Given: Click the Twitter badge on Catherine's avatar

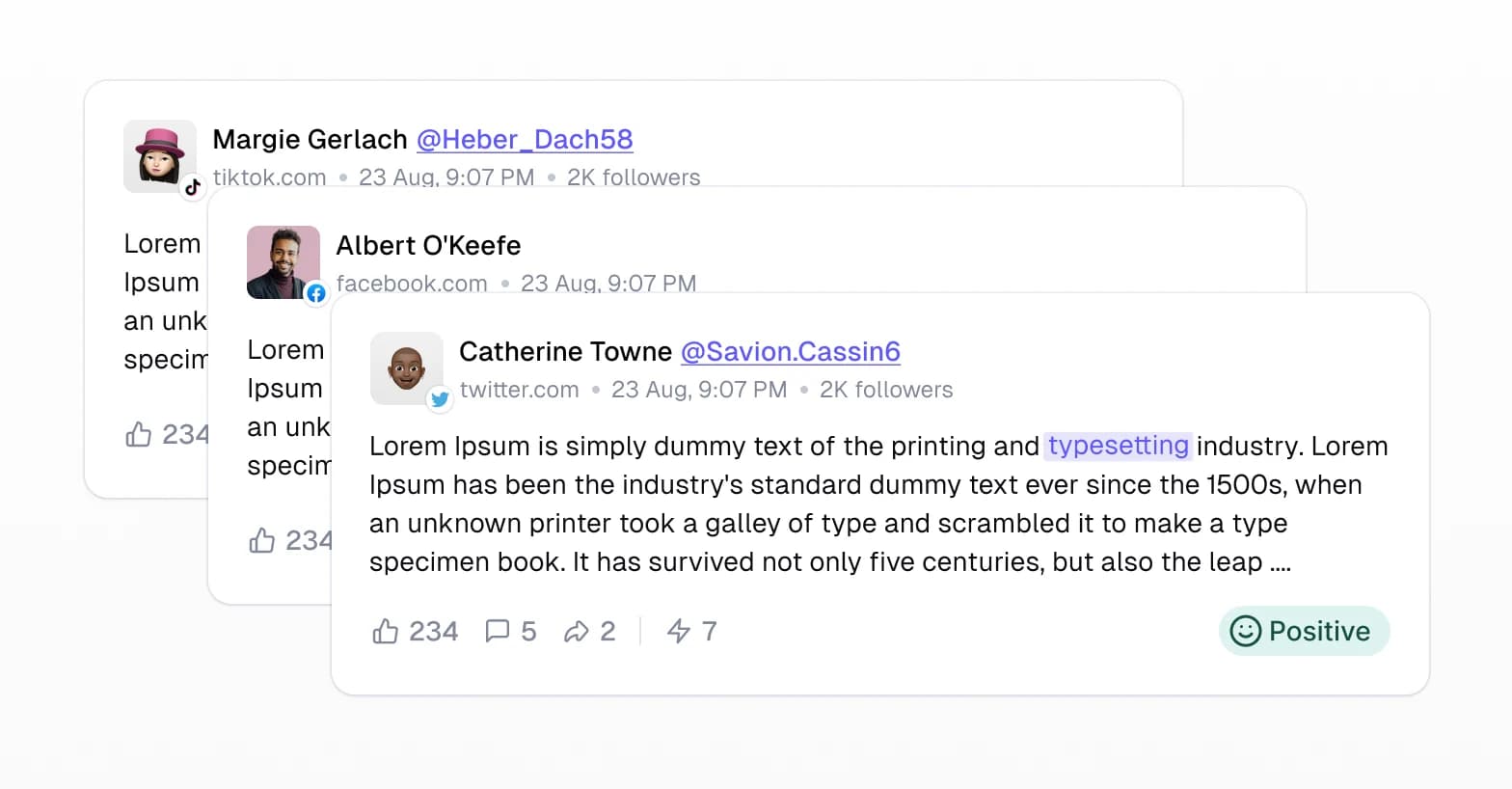Looking at the screenshot, I should tap(440, 399).
